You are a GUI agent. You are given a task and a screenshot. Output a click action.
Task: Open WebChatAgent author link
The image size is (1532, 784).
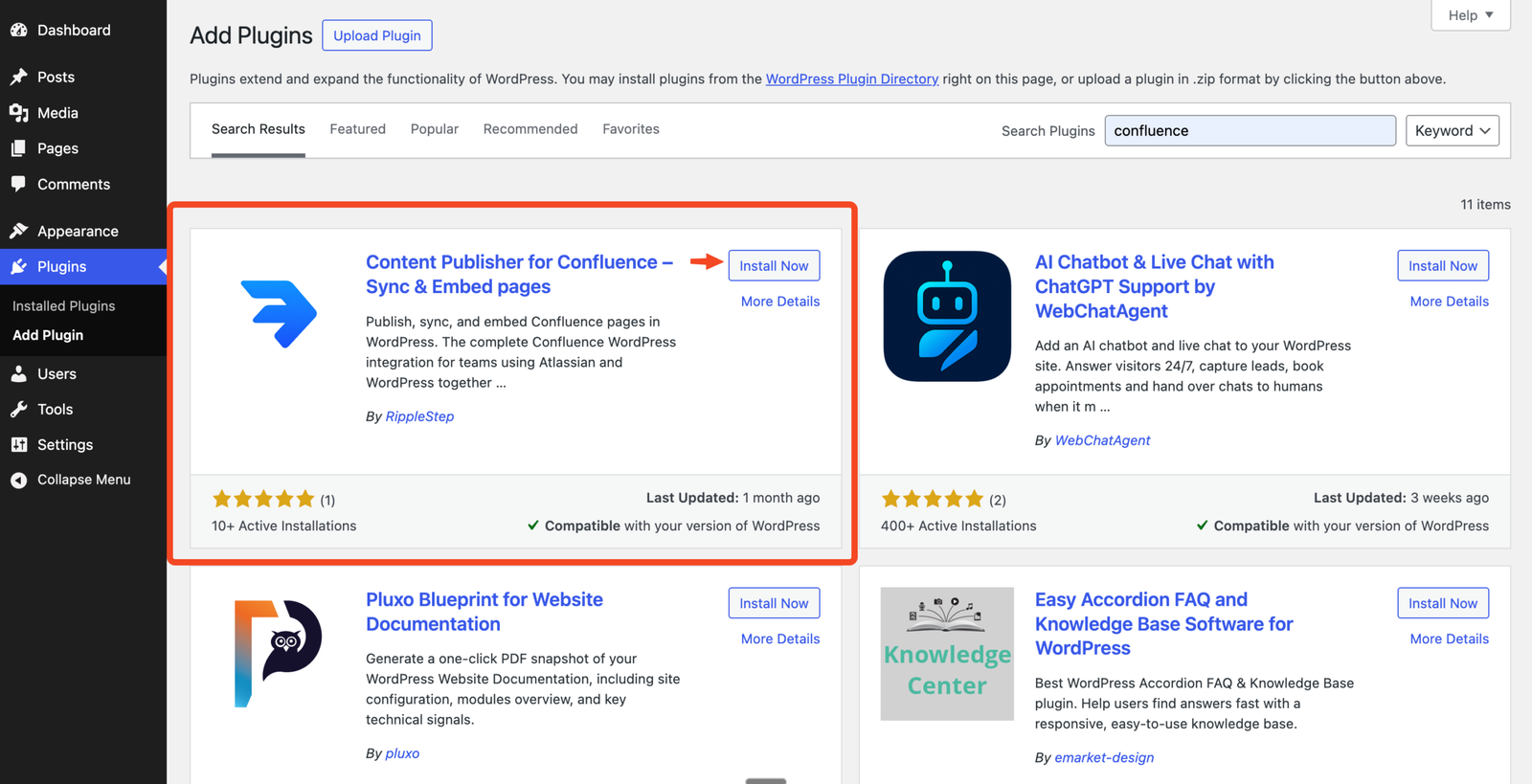pyautogui.click(x=1102, y=440)
